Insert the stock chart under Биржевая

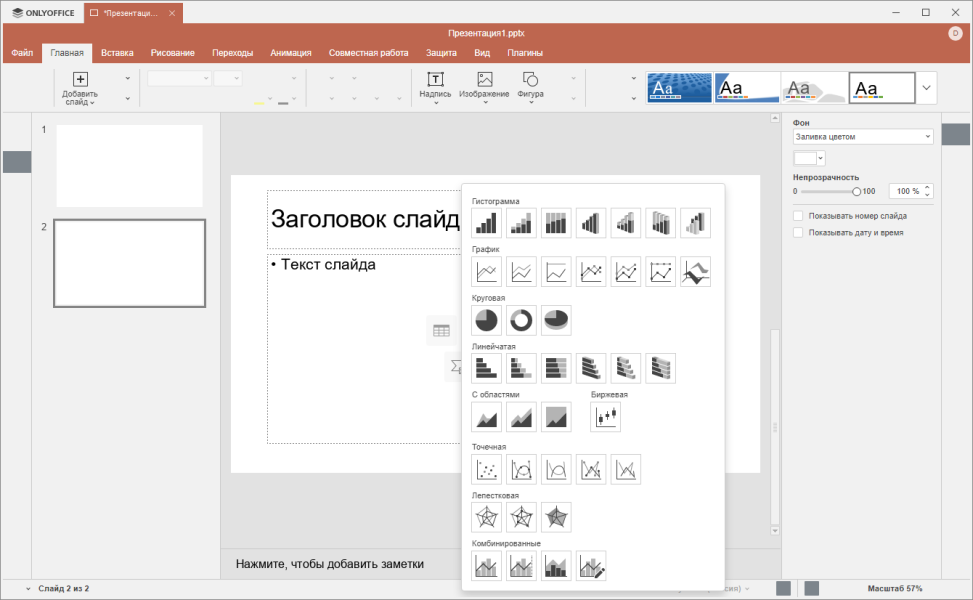pyautogui.click(x=605, y=416)
